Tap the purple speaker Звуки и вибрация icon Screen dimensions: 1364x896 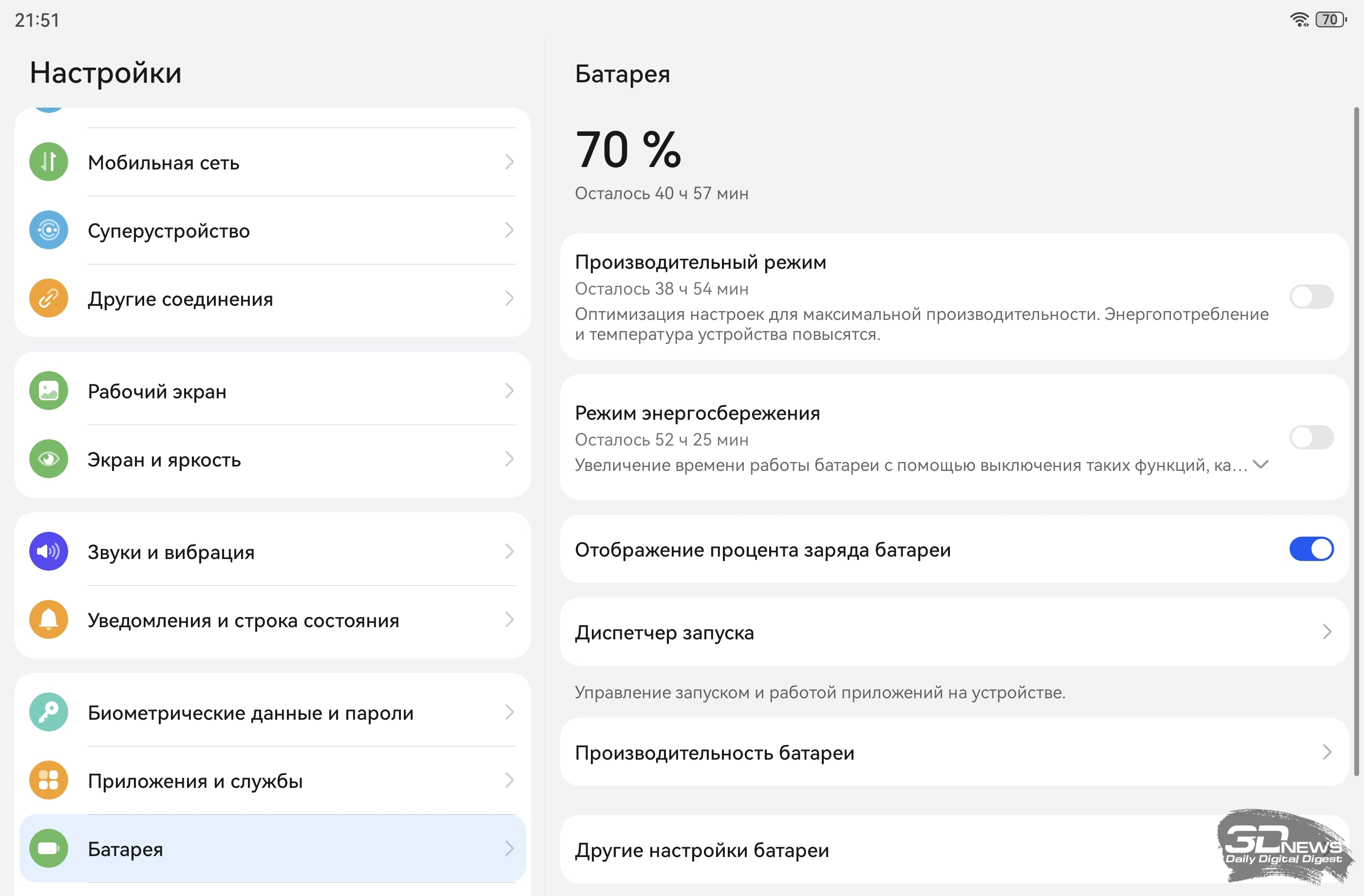pos(49,552)
